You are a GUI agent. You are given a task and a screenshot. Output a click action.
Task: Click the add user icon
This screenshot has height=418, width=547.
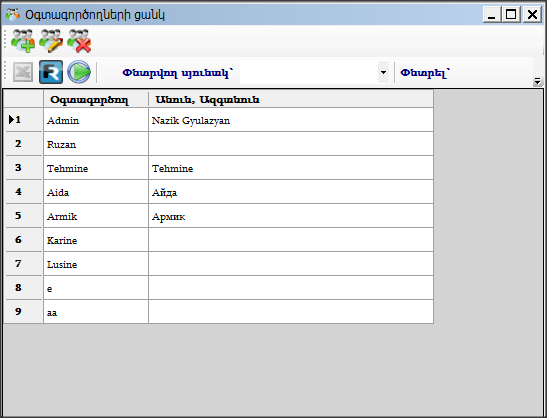click(x=23, y=41)
